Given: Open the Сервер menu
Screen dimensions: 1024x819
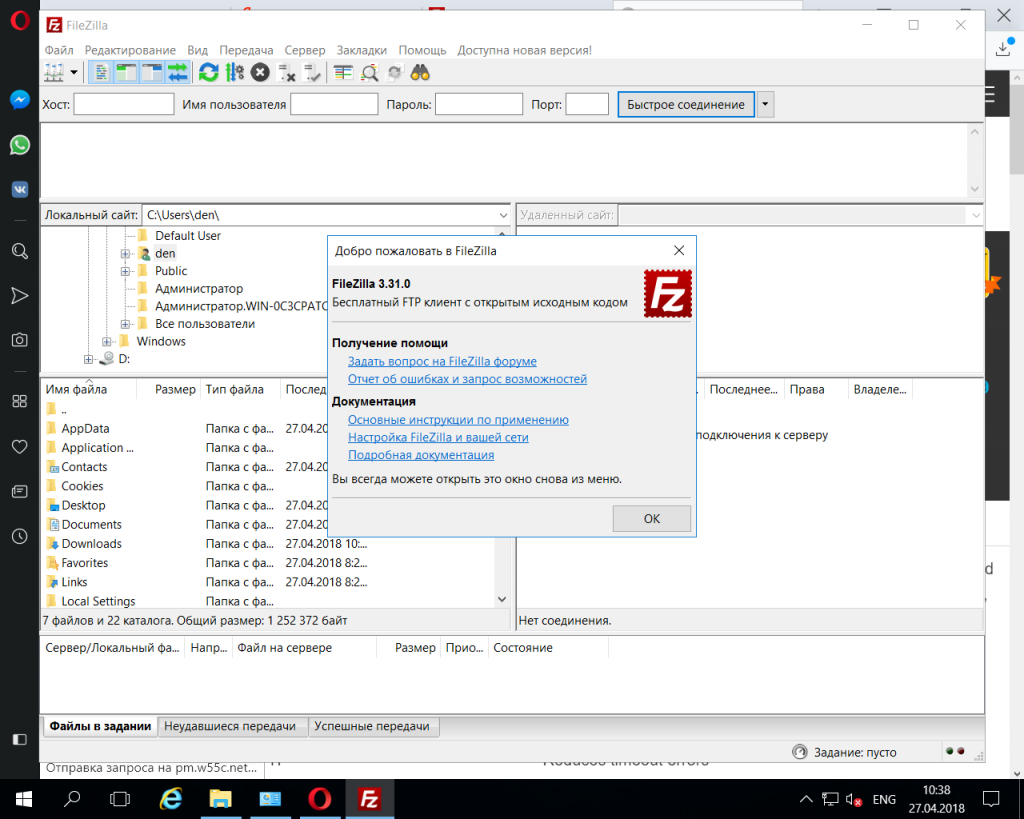Looking at the screenshot, I should click(x=304, y=50).
